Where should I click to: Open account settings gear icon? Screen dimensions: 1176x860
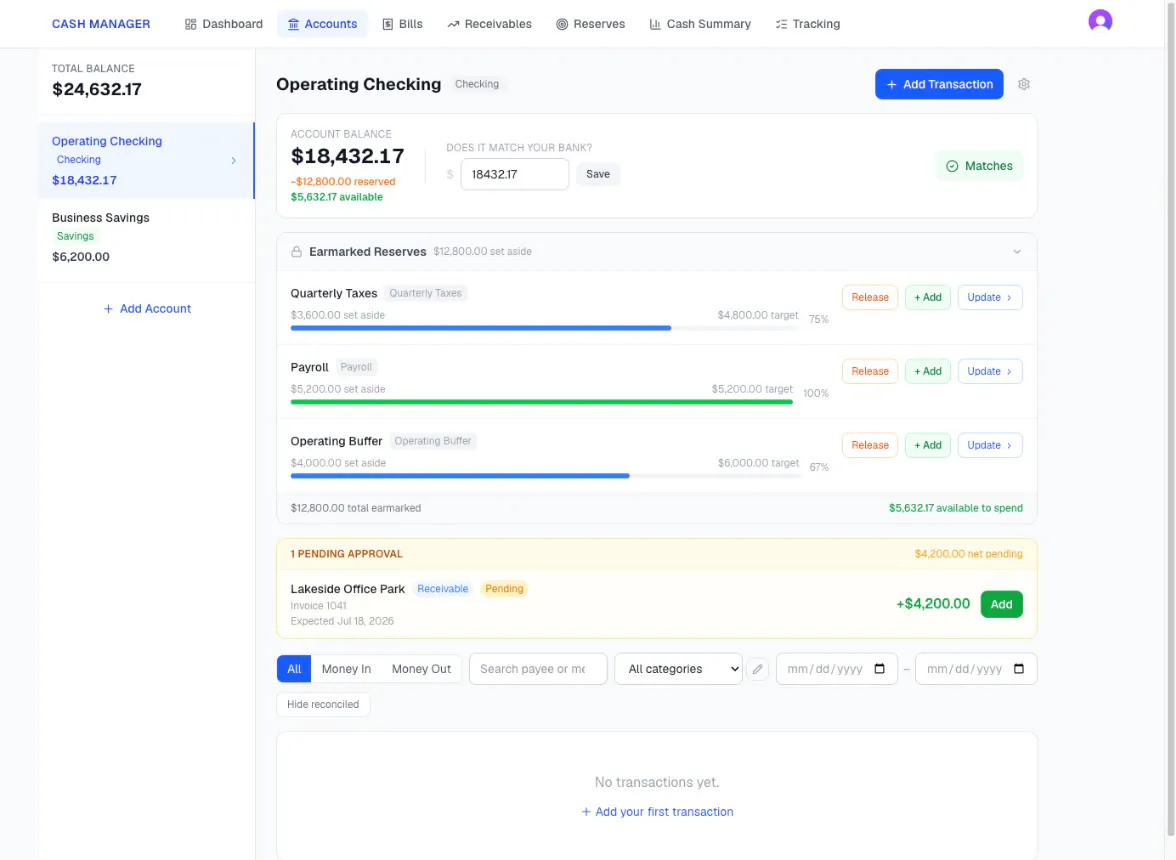tap(1024, 84)
